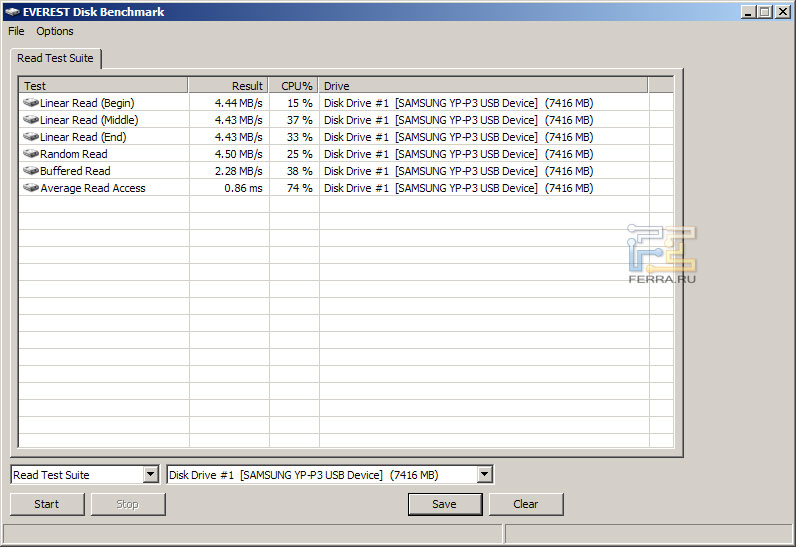Sort by the CPU% column header
Image resolution: width=796 pixels, height=547 pixels.
point(294,86)
